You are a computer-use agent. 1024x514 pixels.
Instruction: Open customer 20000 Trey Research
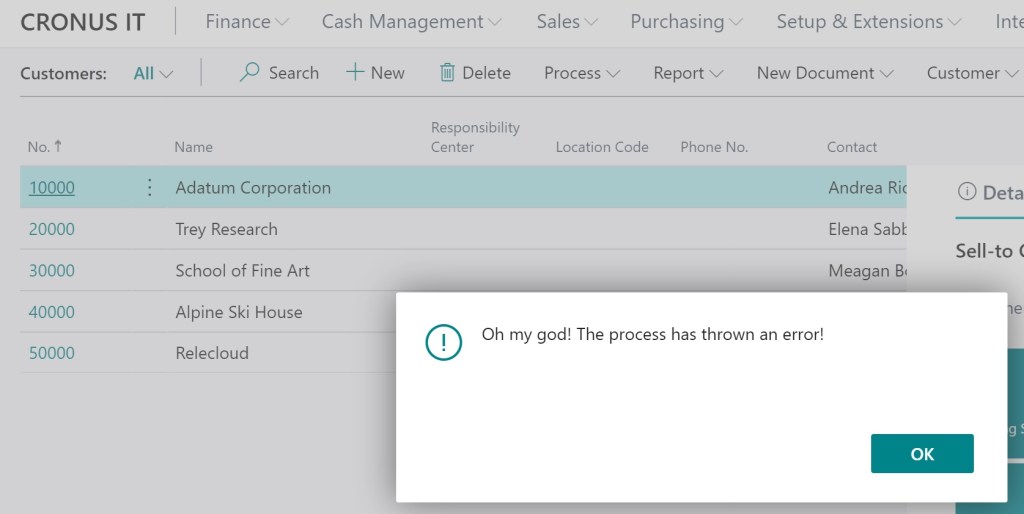[x=51, y=229]
